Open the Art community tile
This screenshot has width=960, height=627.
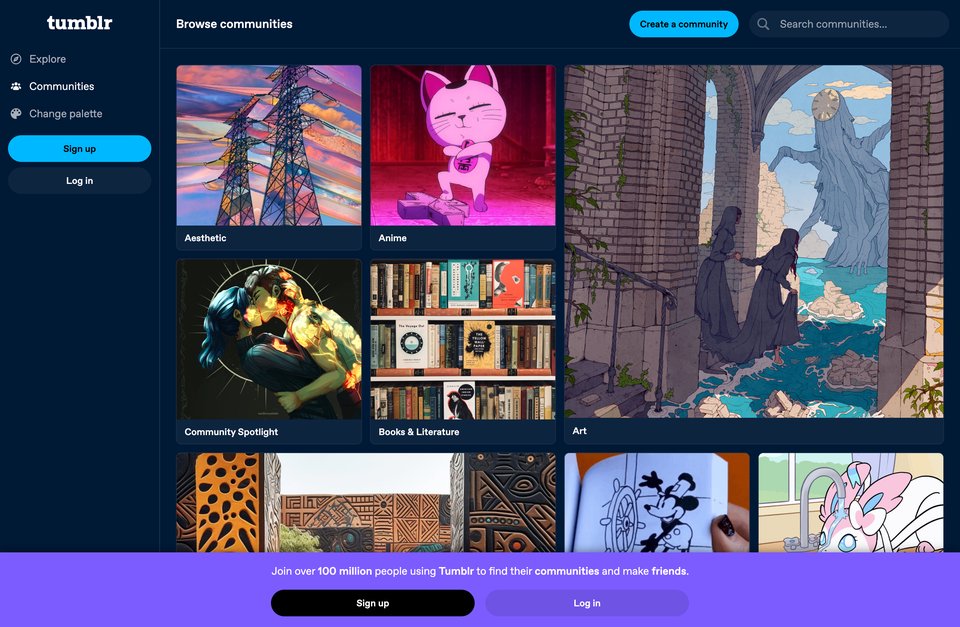point(754,254)
